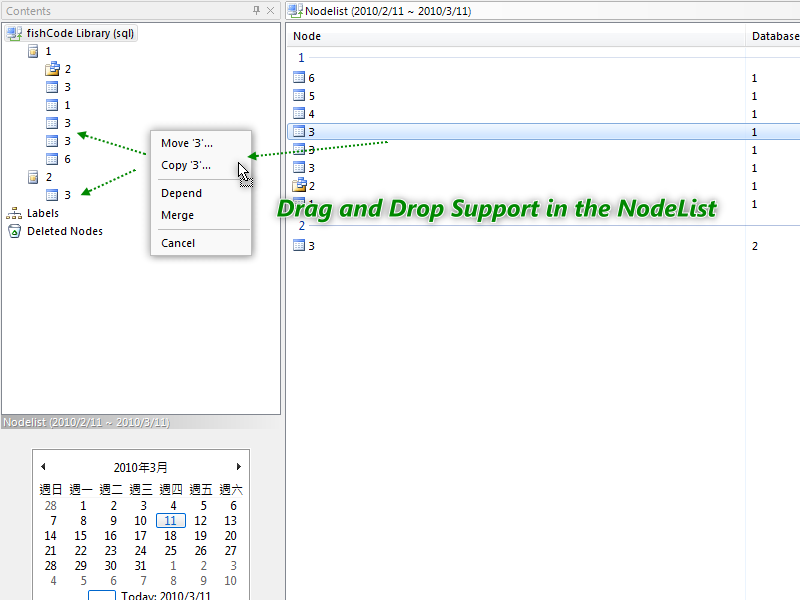
Task: Select Merge in the context menu
Action: [x=177, y=215]
